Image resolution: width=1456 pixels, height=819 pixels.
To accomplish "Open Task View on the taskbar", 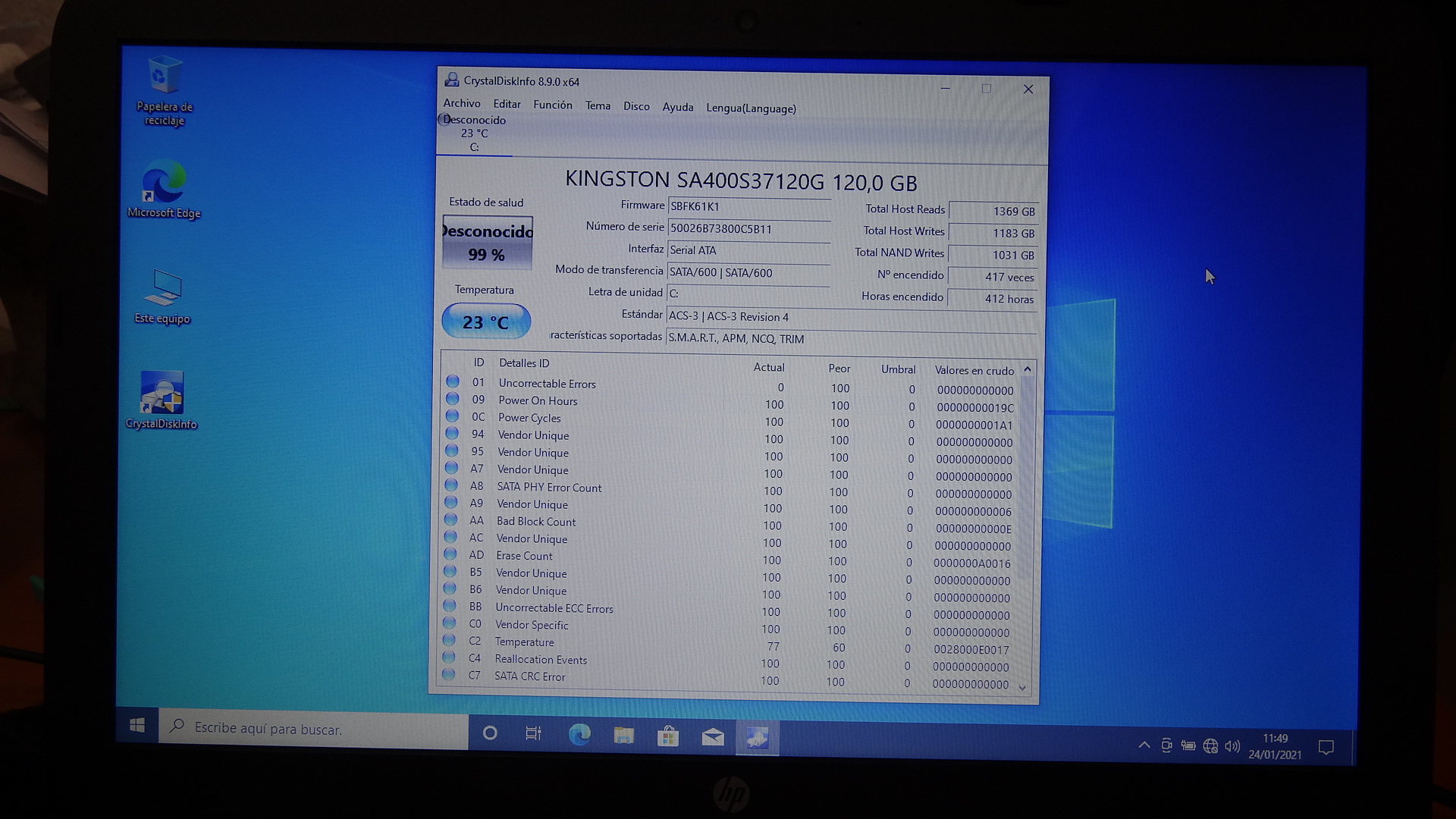I will tap(533, 733).
